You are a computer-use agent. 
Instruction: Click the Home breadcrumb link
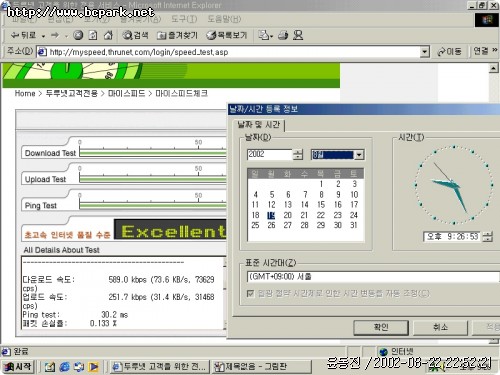point(25,93)
